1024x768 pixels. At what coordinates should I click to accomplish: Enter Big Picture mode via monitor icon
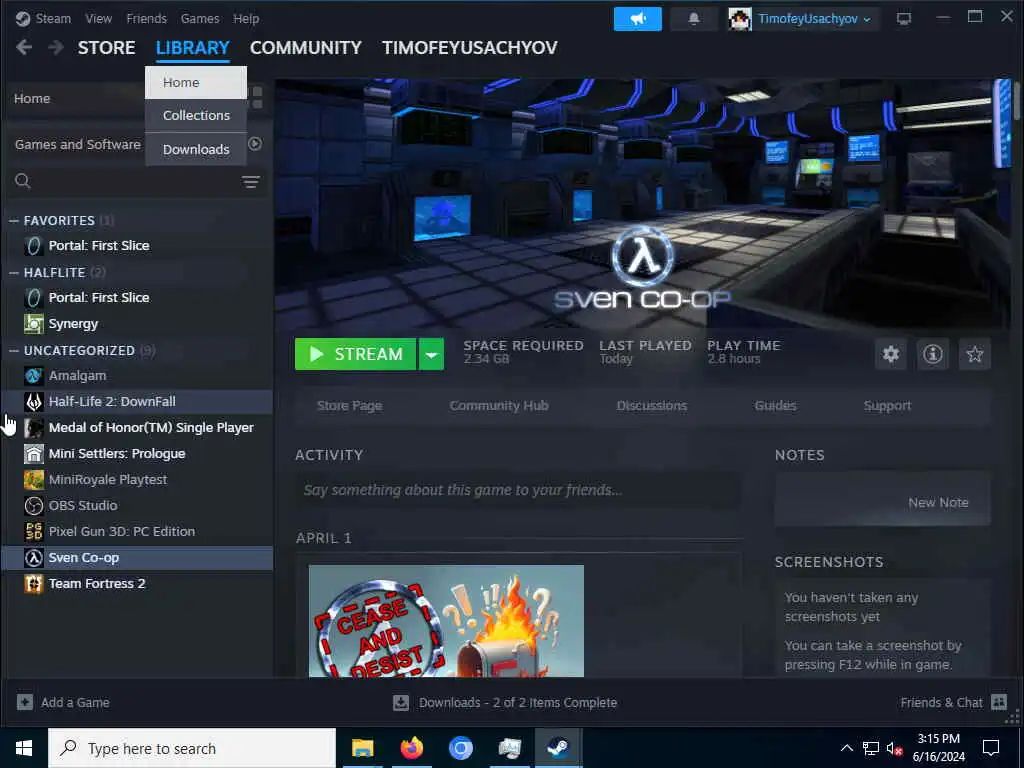904,19
